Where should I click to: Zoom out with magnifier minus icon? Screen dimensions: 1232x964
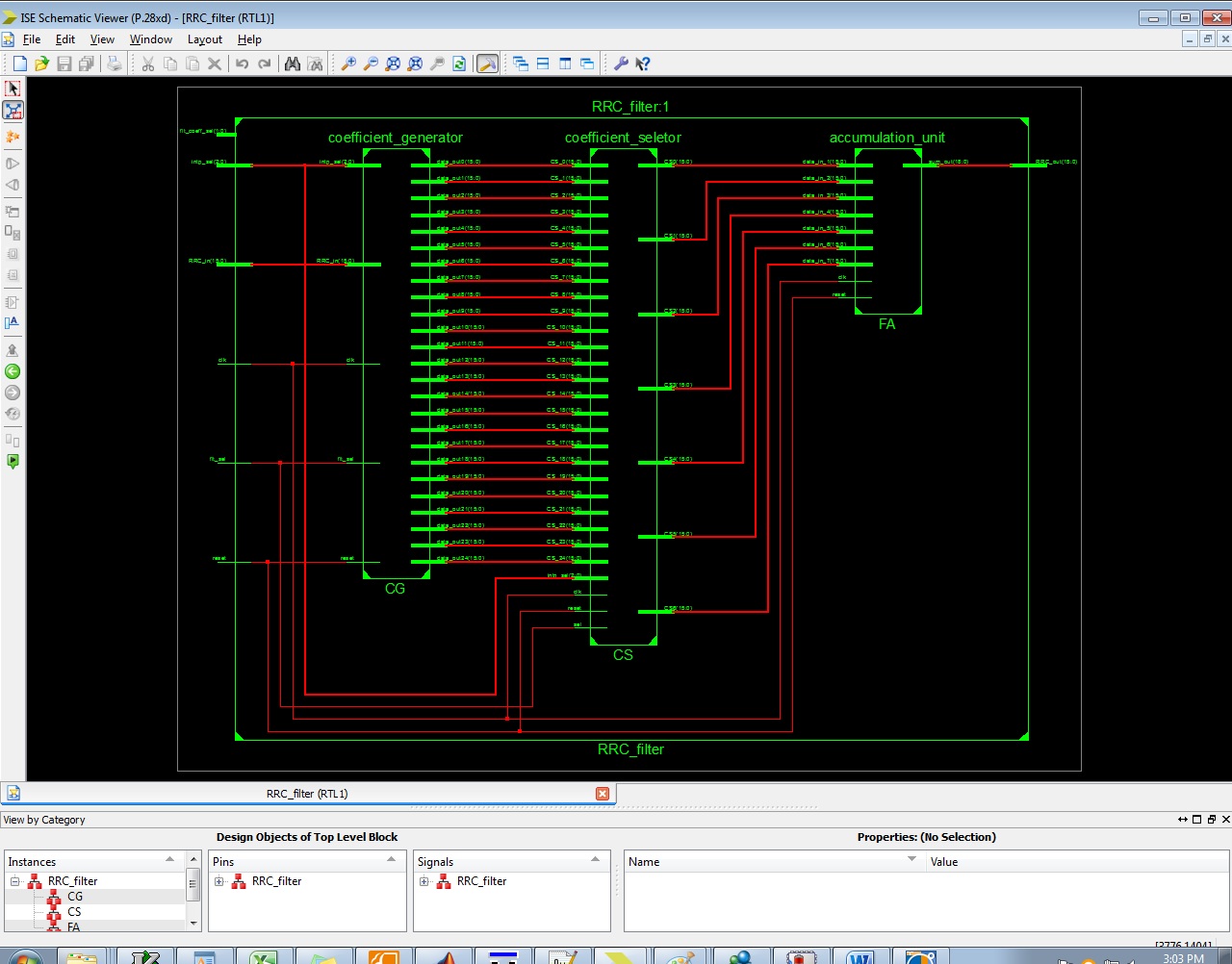coord(371,63)
